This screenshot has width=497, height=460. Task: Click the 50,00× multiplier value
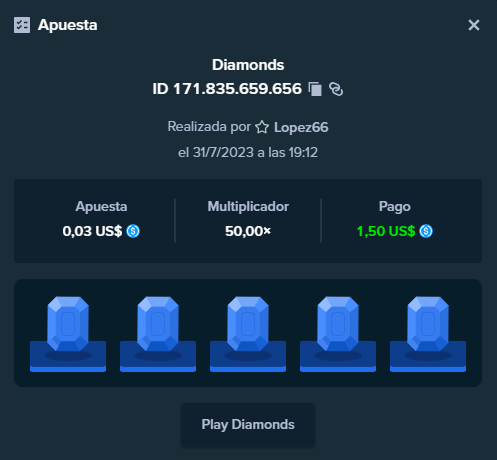248,231
